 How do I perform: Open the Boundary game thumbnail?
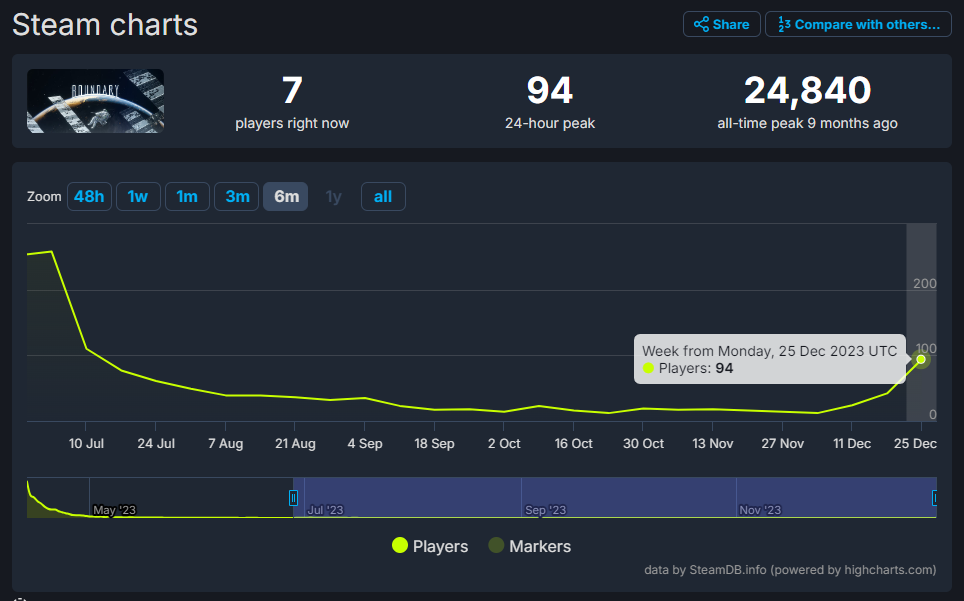point(95,101)
